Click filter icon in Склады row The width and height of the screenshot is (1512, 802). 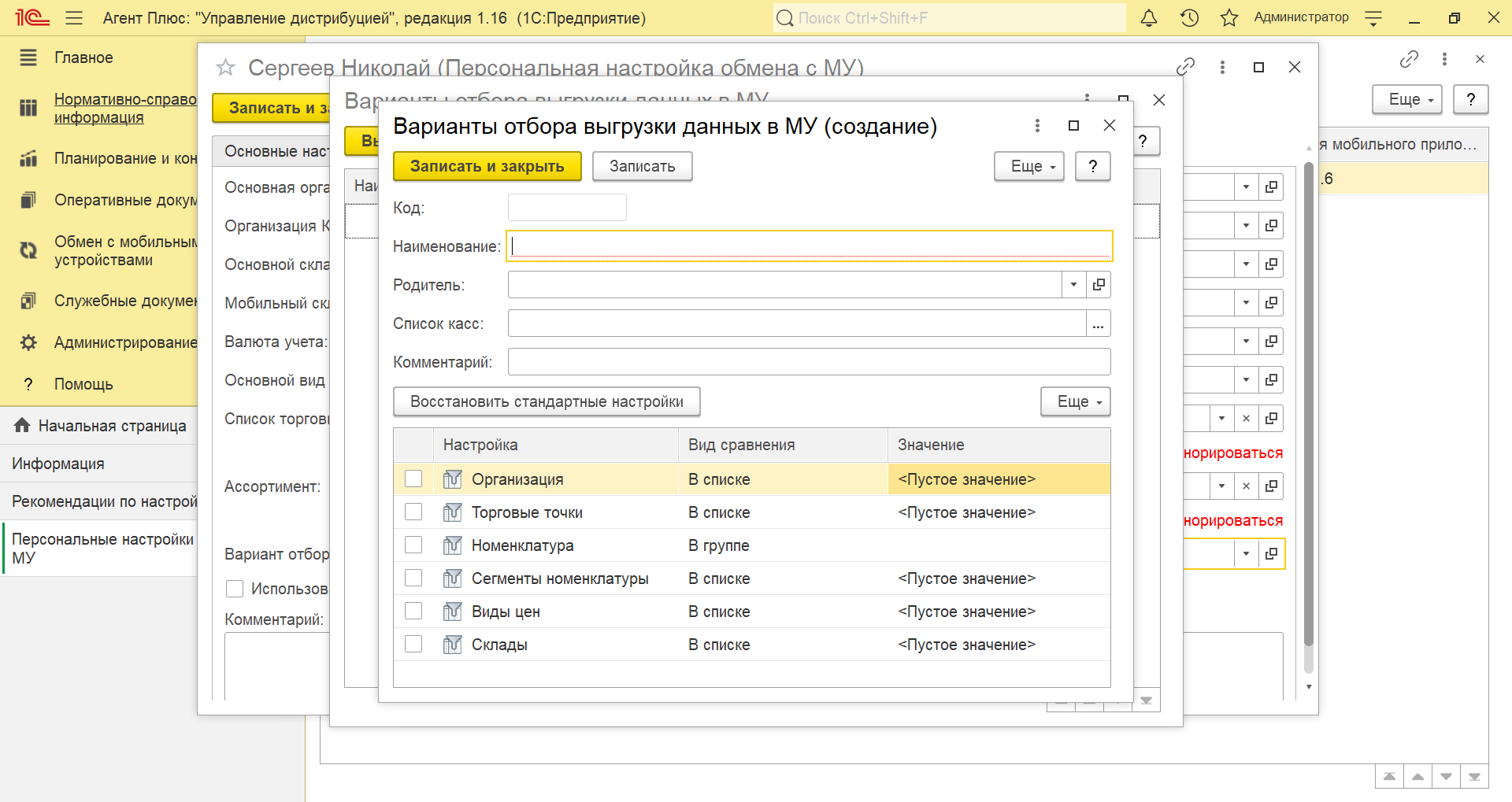click(x=453, y=645)
